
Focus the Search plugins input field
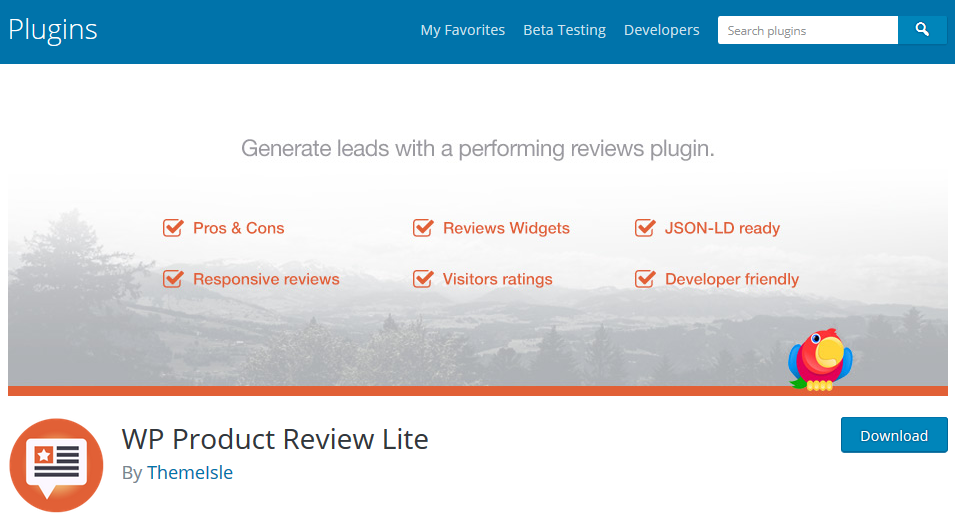click(x=807, y=30)
